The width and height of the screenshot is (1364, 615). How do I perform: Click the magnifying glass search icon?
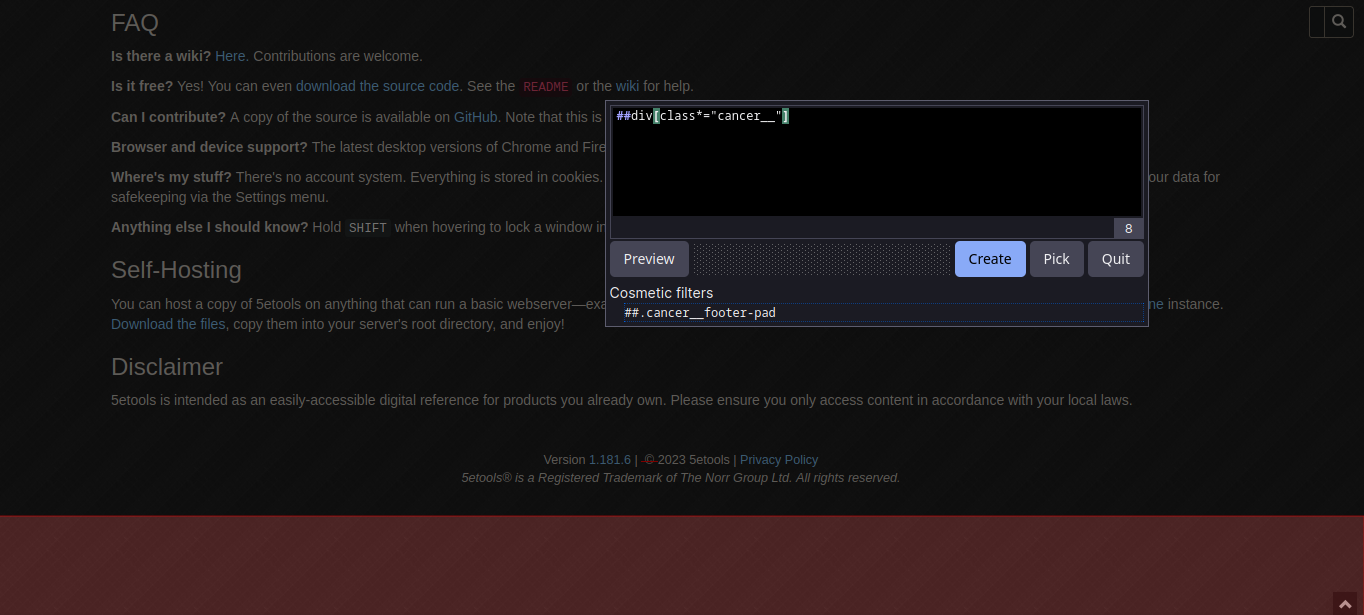pos(1339,21)
